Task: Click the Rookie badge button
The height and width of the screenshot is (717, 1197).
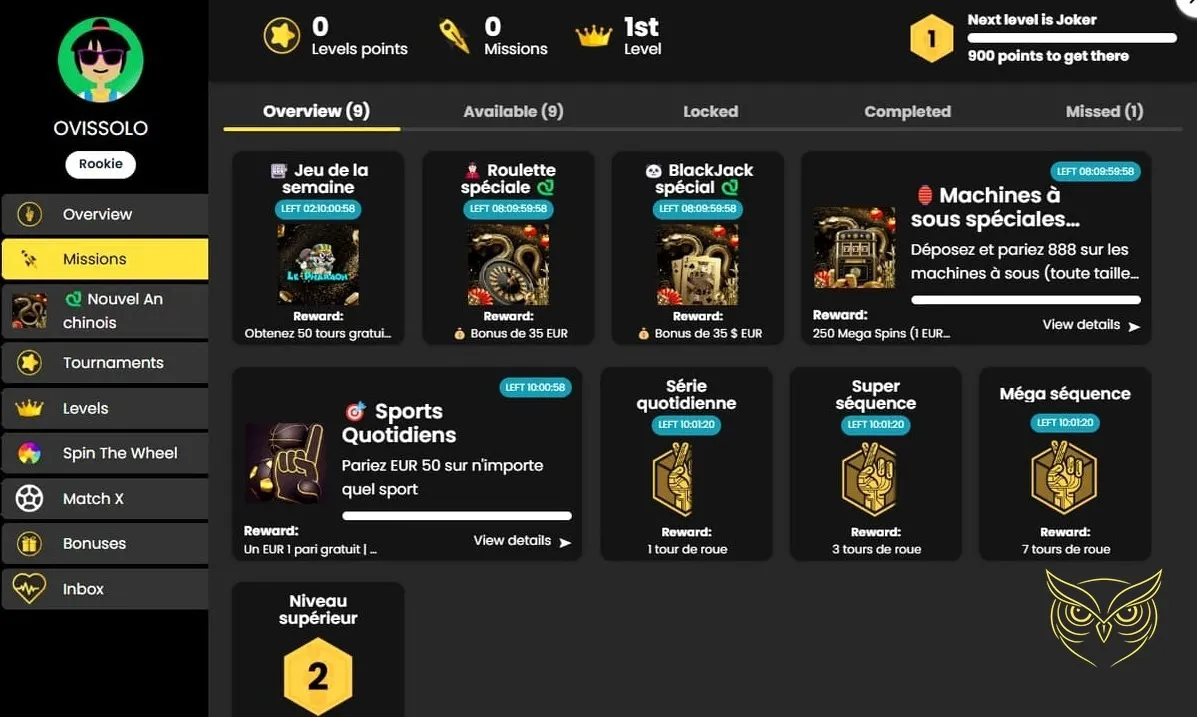Action: coord(101,164)
